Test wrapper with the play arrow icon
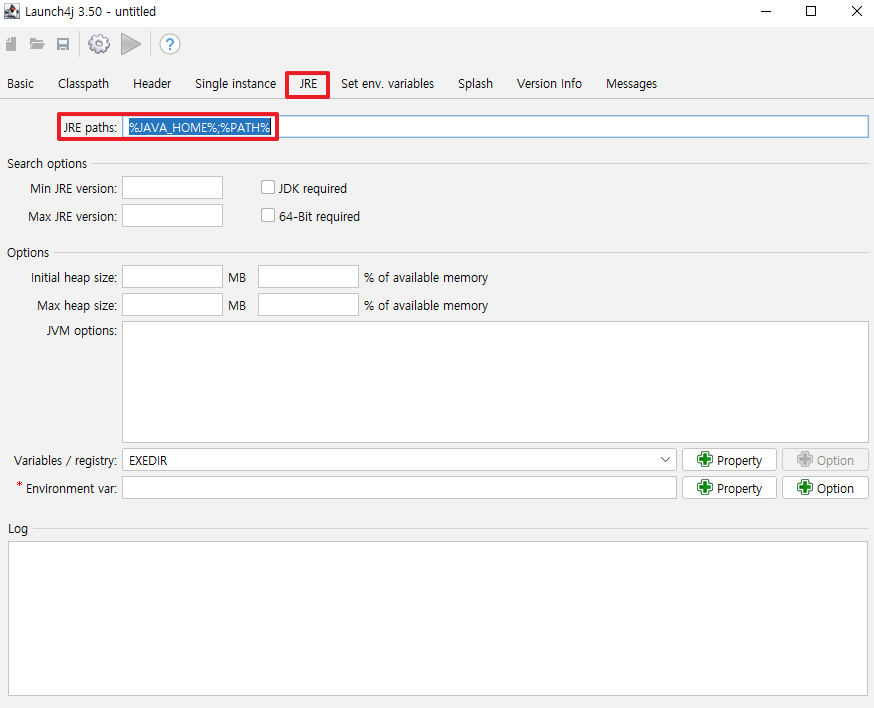874x708 pixels. coord(131,44)
